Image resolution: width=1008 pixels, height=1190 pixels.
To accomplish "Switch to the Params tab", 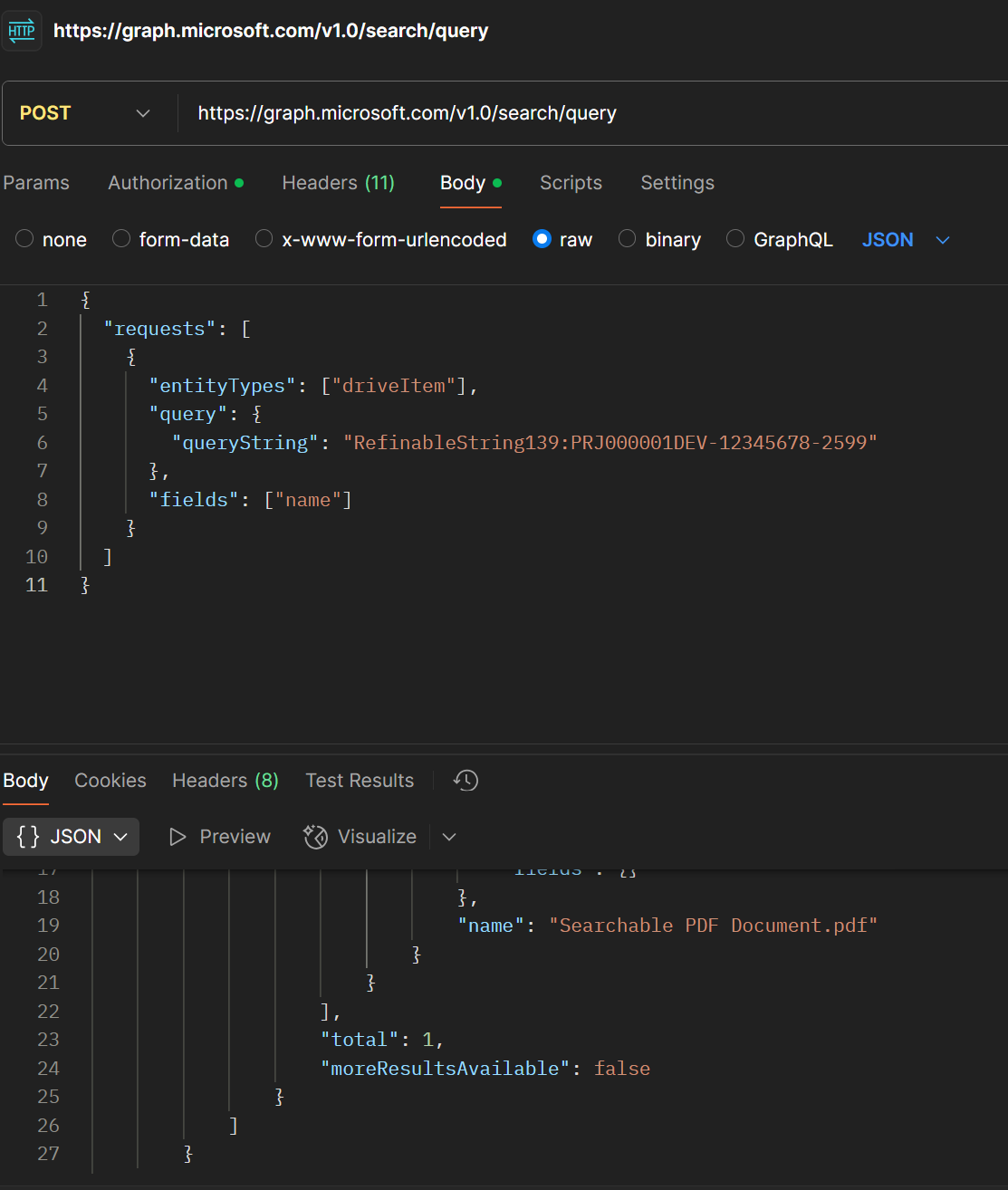I will [x=36, y=183].
